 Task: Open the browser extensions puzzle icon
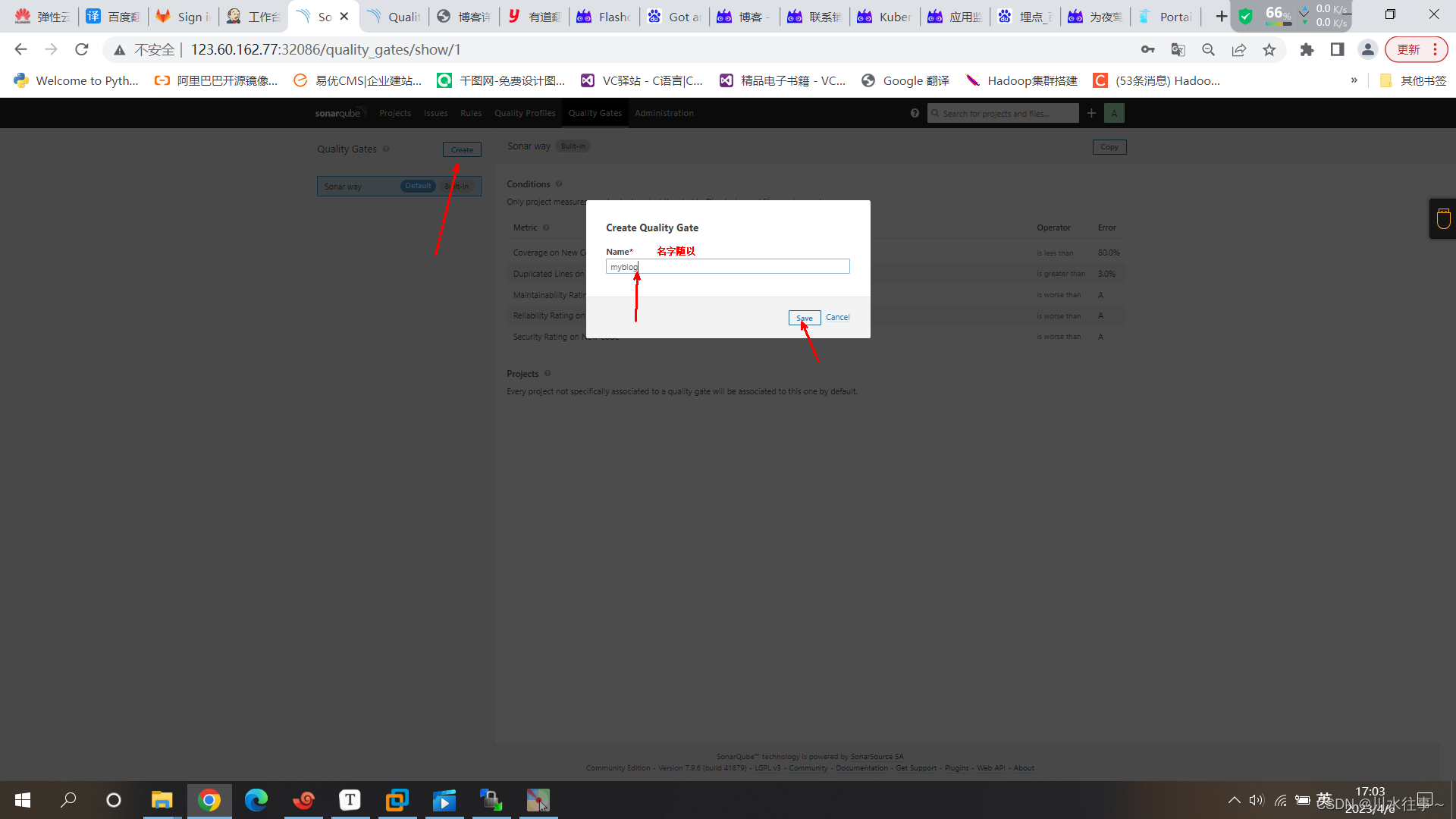click(1307, 50)
